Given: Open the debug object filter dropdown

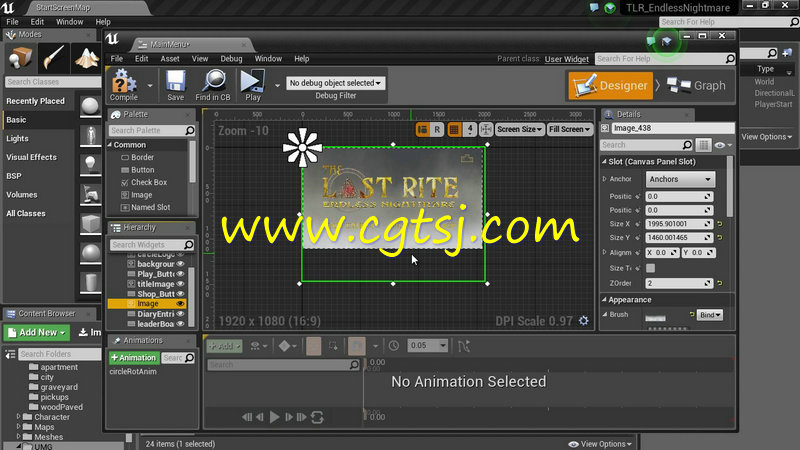Looking at the screenshot, I should pos(335,83).
